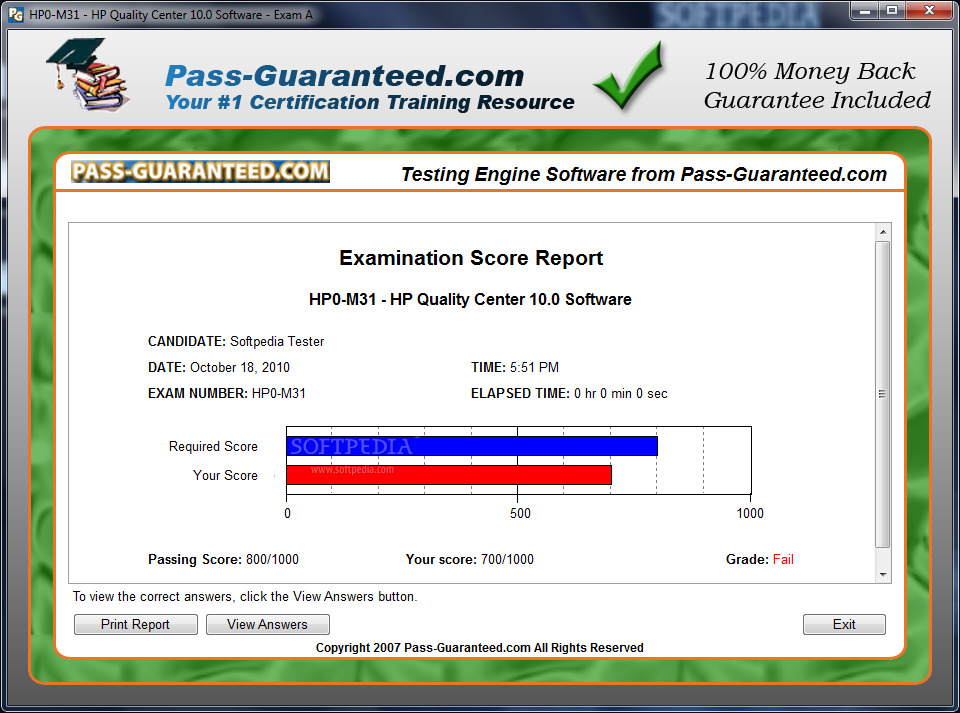
Task: Click the report scrollbar down arrow
Action: (x=882, y=574)
